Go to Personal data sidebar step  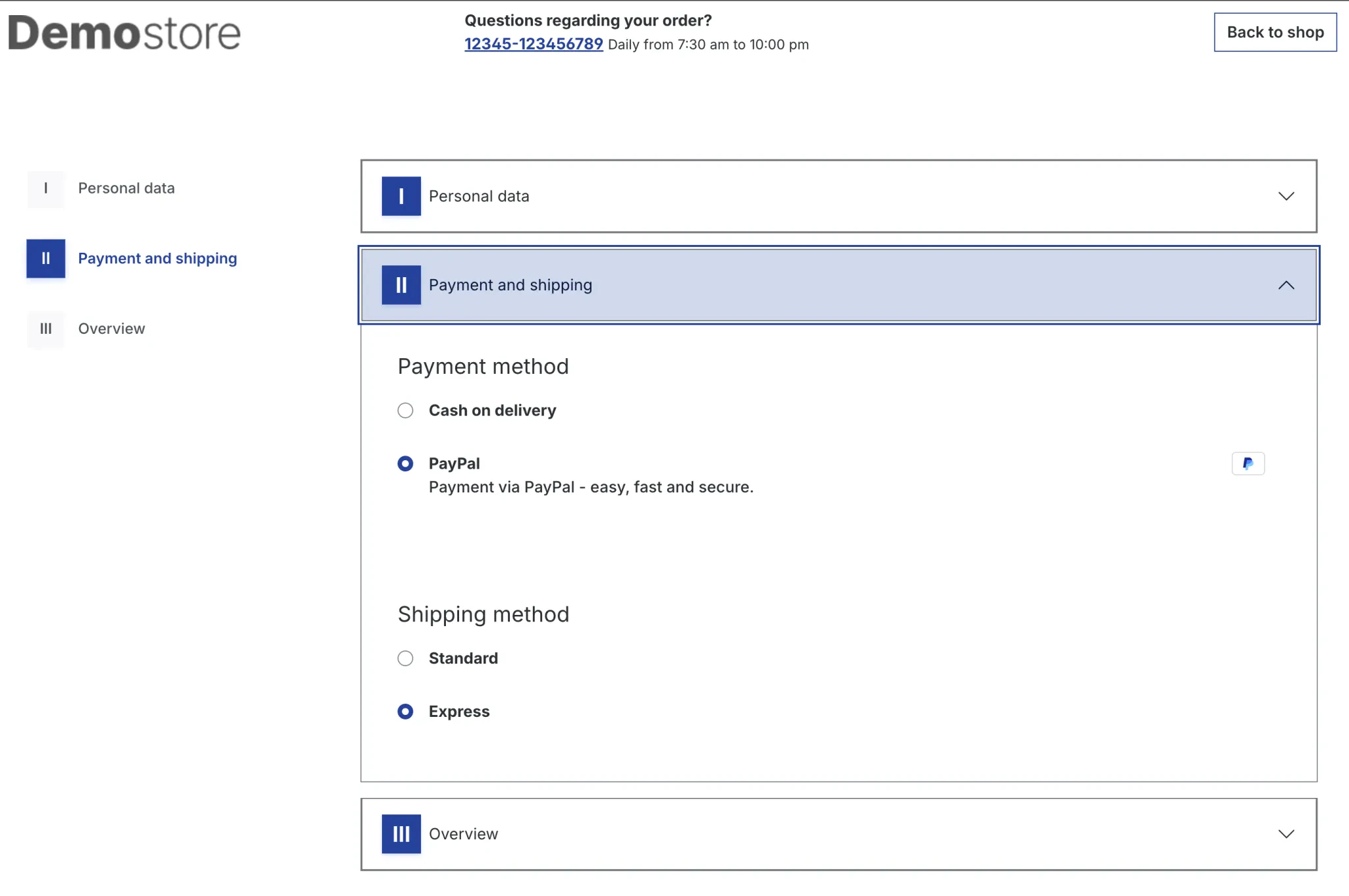(x=126, y=188)
